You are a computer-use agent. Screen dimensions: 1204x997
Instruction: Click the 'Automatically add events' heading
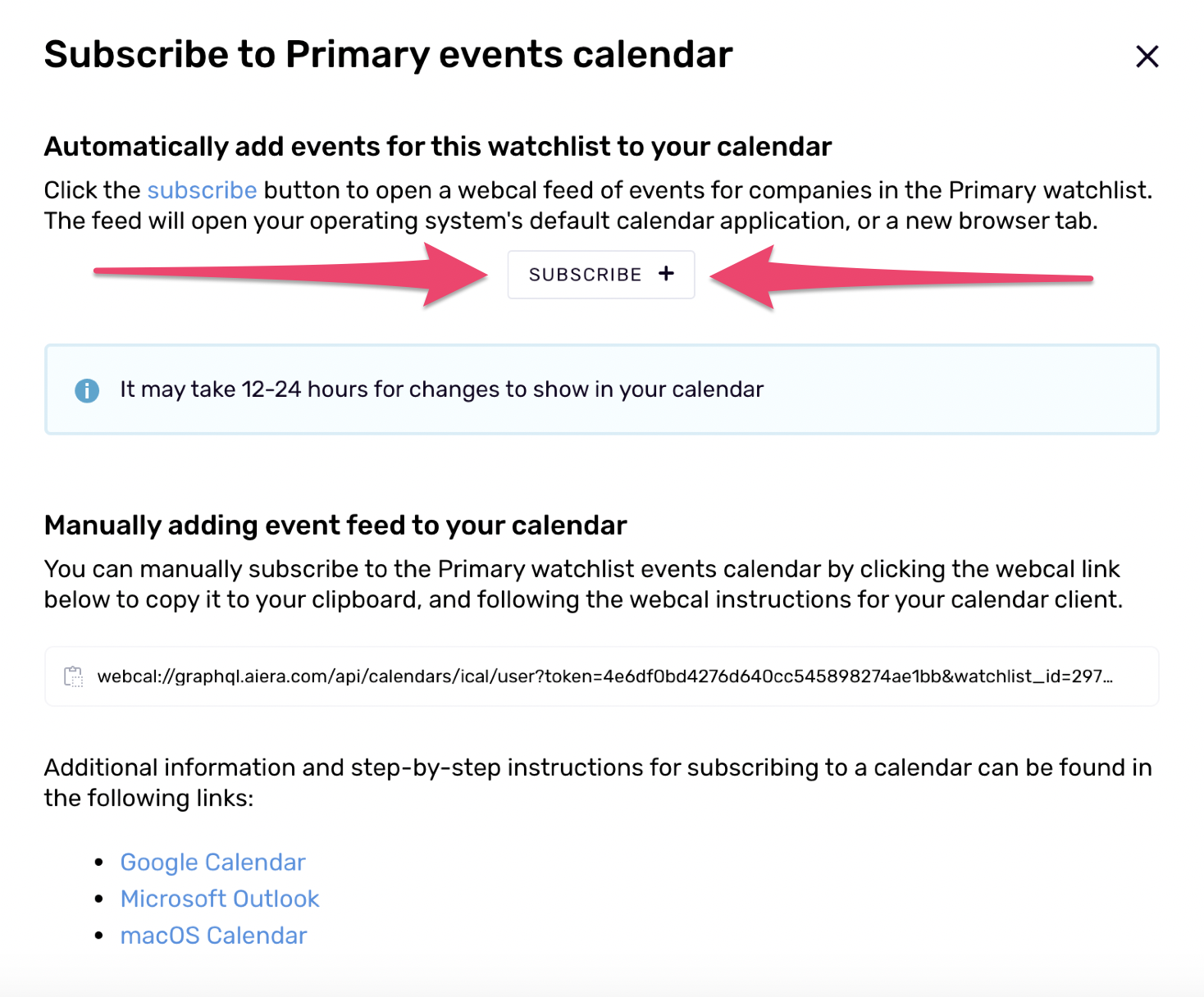(x=438, y=147)
